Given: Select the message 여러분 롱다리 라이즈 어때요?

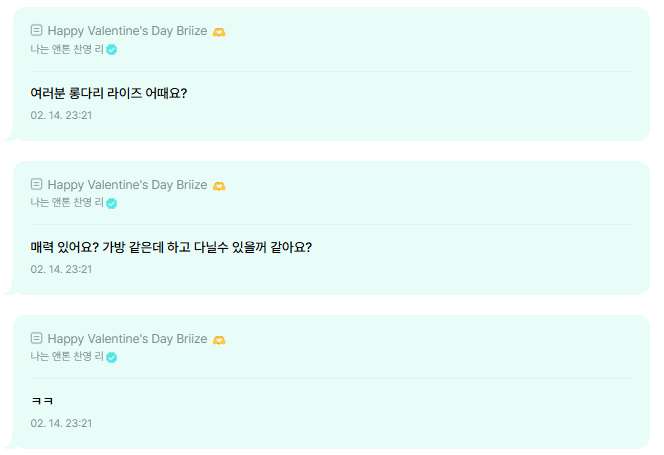Looking at the screenshot, I should coord(108,93).
